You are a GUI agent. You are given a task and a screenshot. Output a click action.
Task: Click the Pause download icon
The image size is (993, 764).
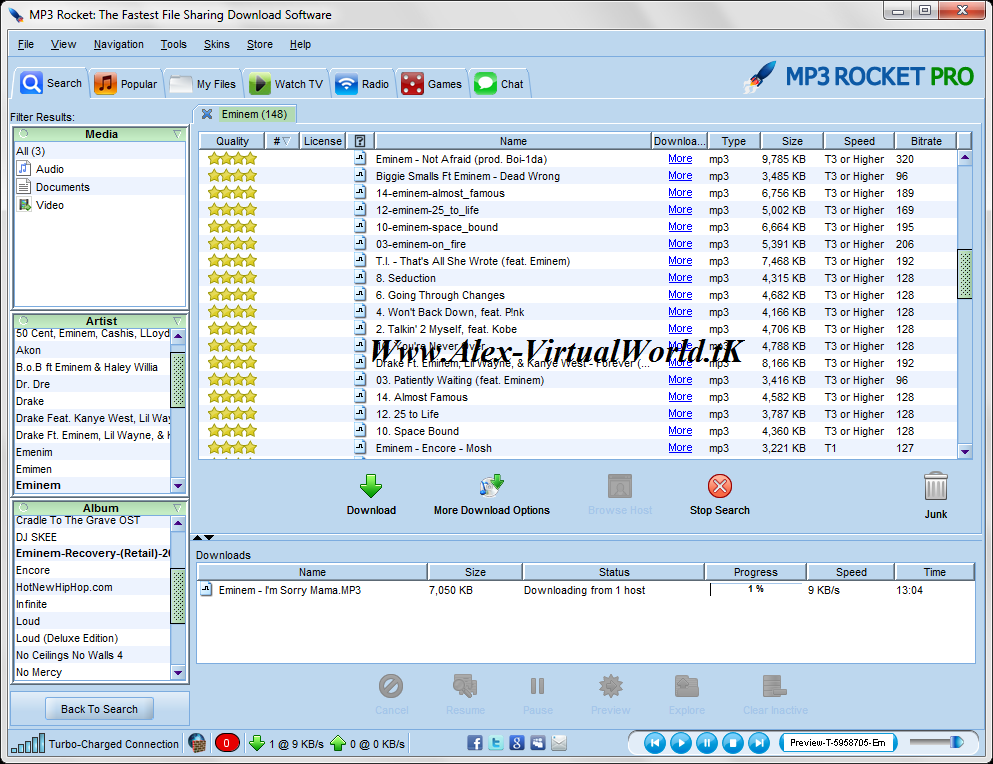538,686
